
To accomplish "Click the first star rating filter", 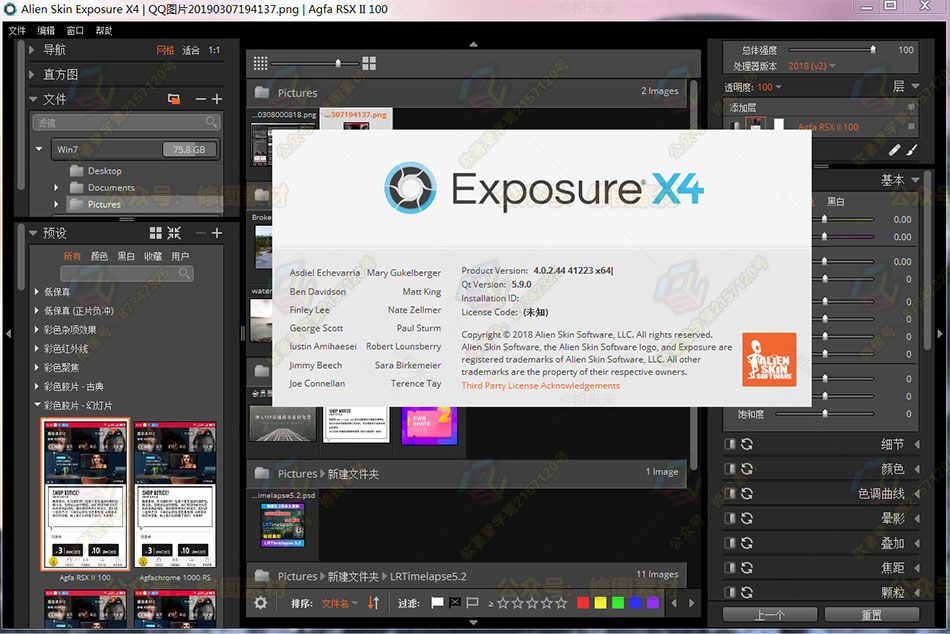I will pyautogui.click(x=503, y=603).
